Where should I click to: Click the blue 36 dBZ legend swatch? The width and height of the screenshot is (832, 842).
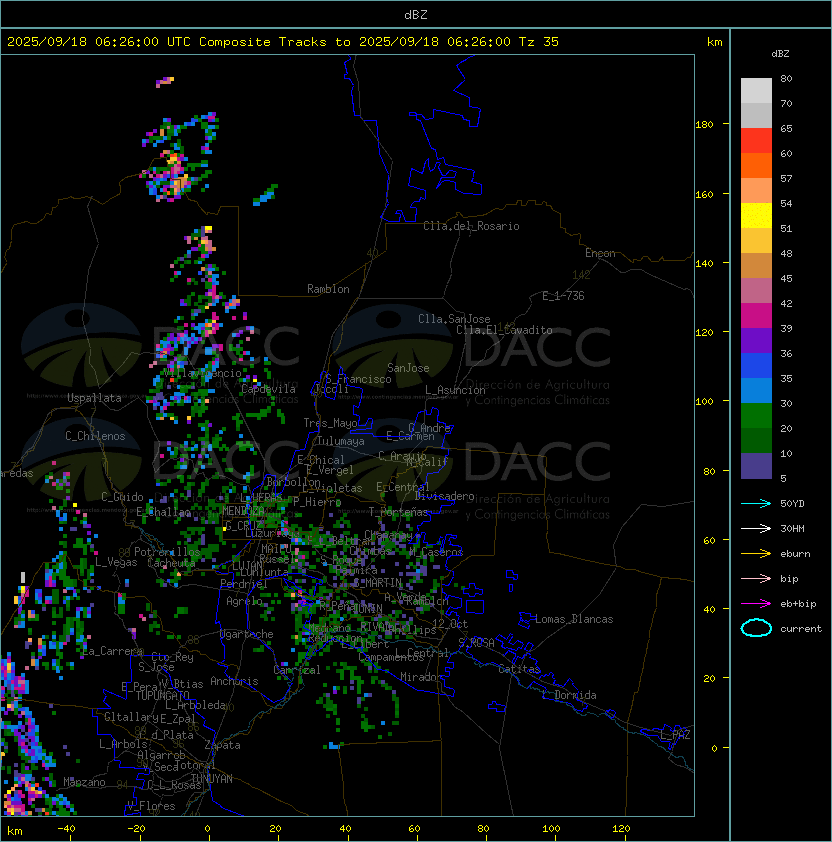click(x=756, y=365)
